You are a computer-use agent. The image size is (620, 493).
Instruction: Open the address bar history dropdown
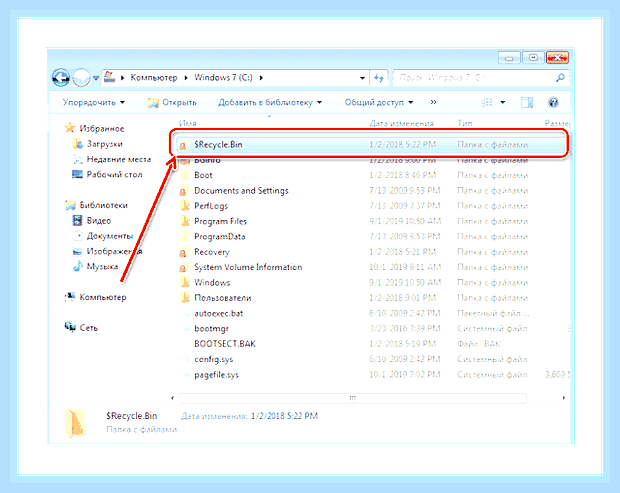pos(362,78)
